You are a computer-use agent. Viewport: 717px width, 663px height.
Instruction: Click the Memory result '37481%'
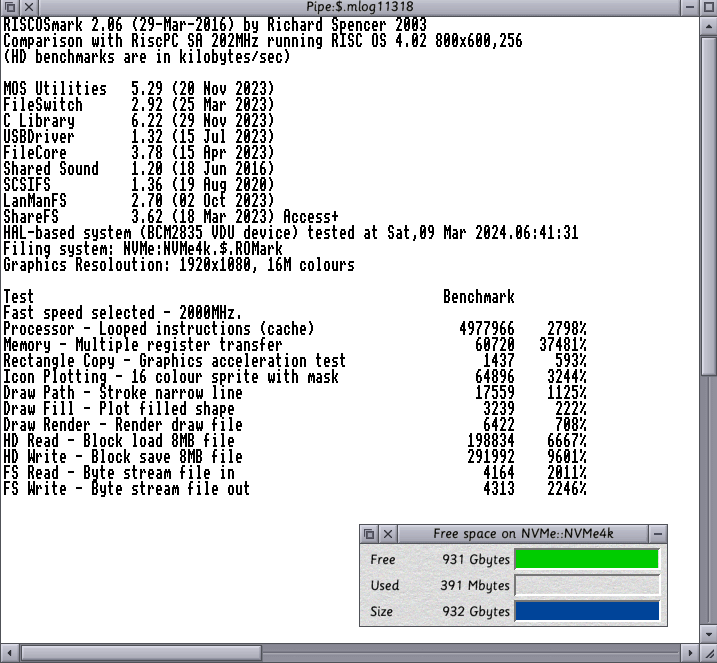[x=563, y=345]
